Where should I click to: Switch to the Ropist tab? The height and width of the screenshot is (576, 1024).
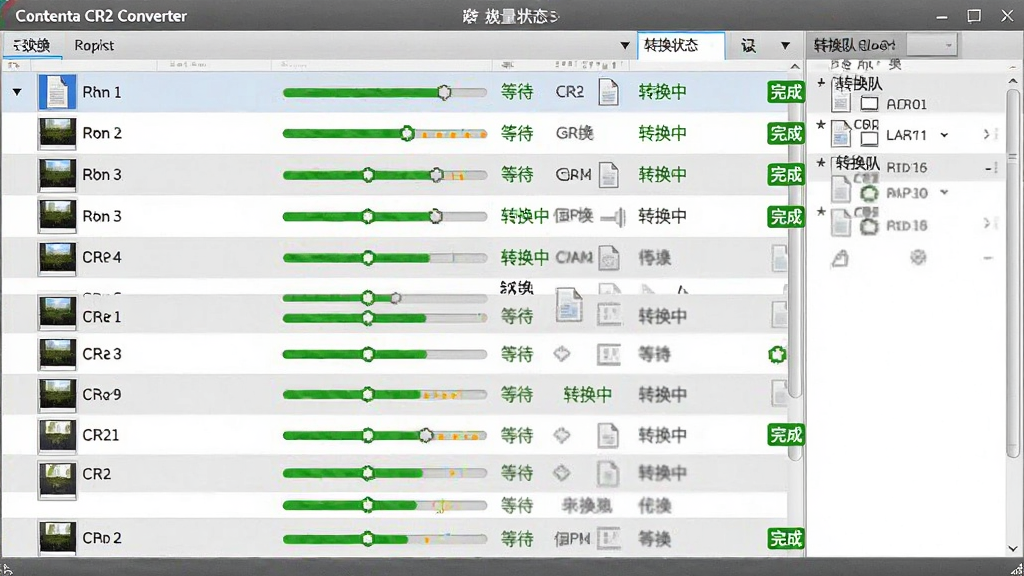(94, 46)
